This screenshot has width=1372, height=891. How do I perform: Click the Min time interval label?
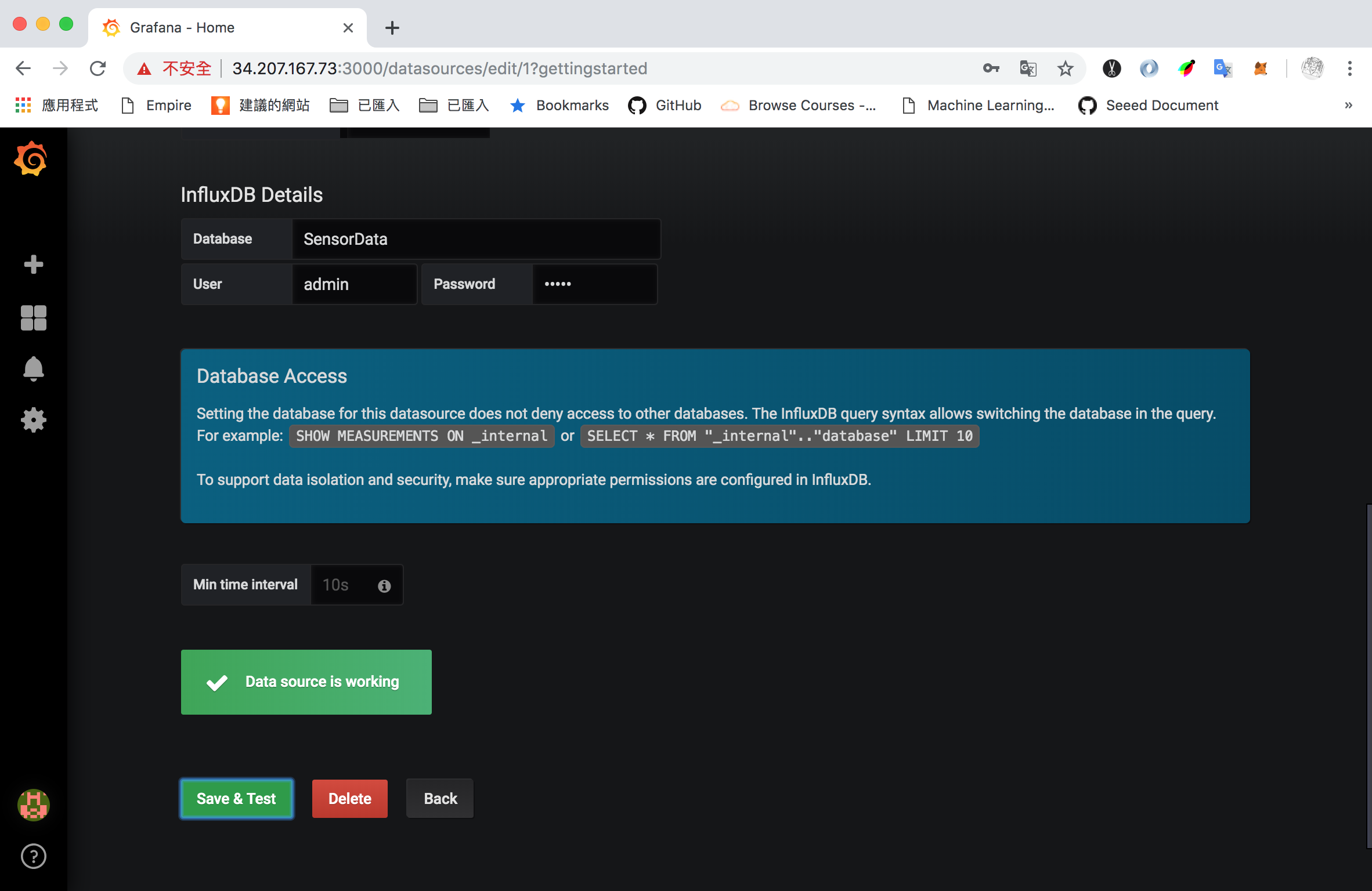point(245,585)
